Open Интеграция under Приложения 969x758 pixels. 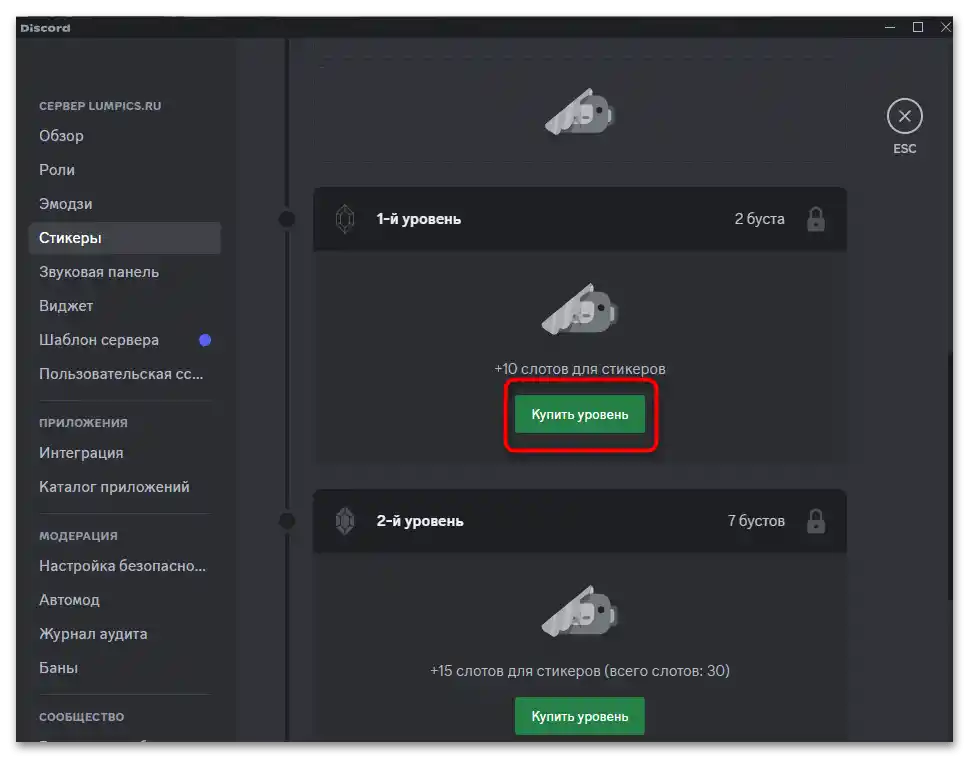pos(124,453)
